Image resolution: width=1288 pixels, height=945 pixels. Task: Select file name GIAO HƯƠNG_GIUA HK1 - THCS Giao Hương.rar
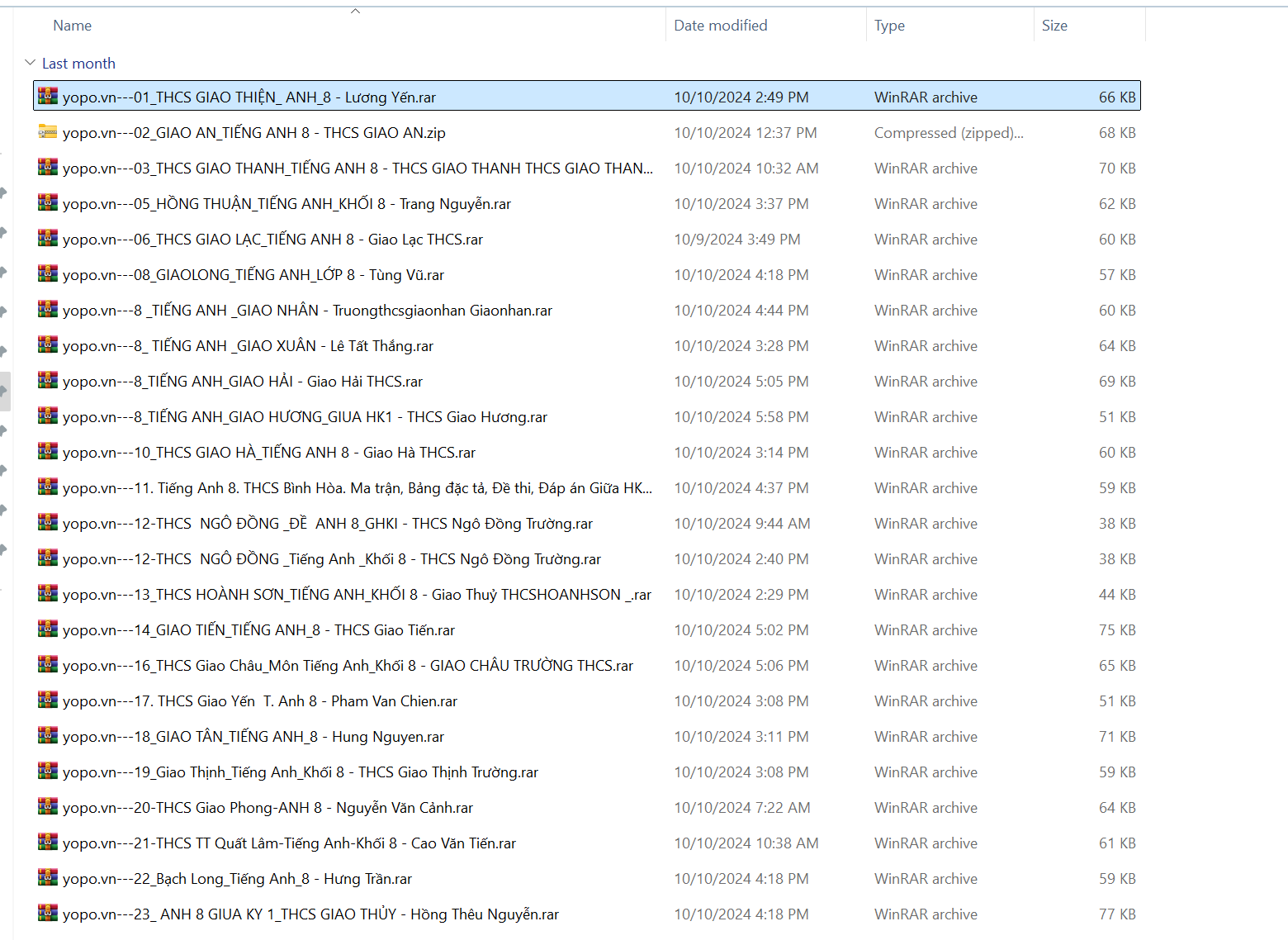(x=305, y=417)
